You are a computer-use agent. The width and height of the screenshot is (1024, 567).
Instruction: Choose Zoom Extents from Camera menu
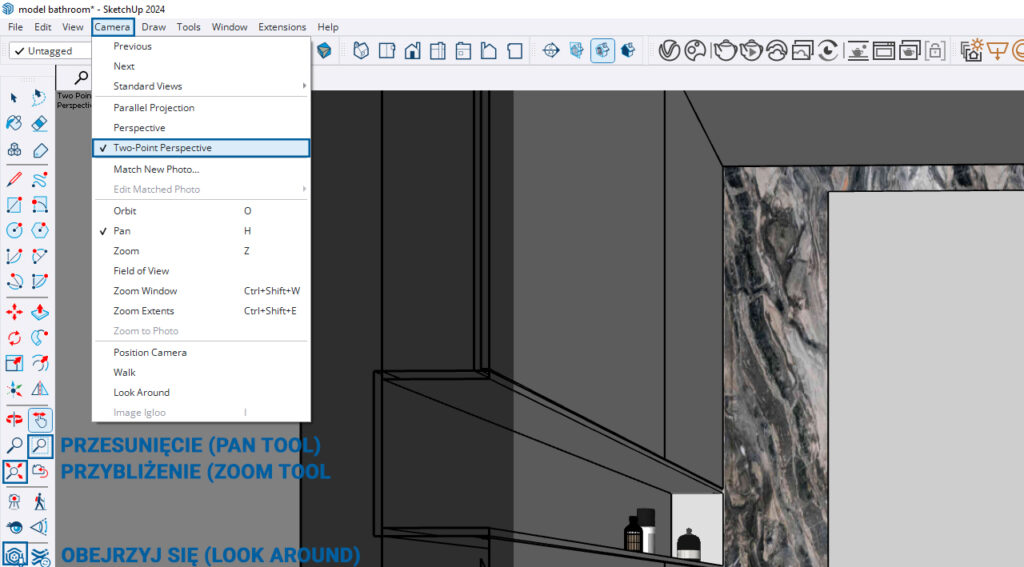tap(144, 311)
